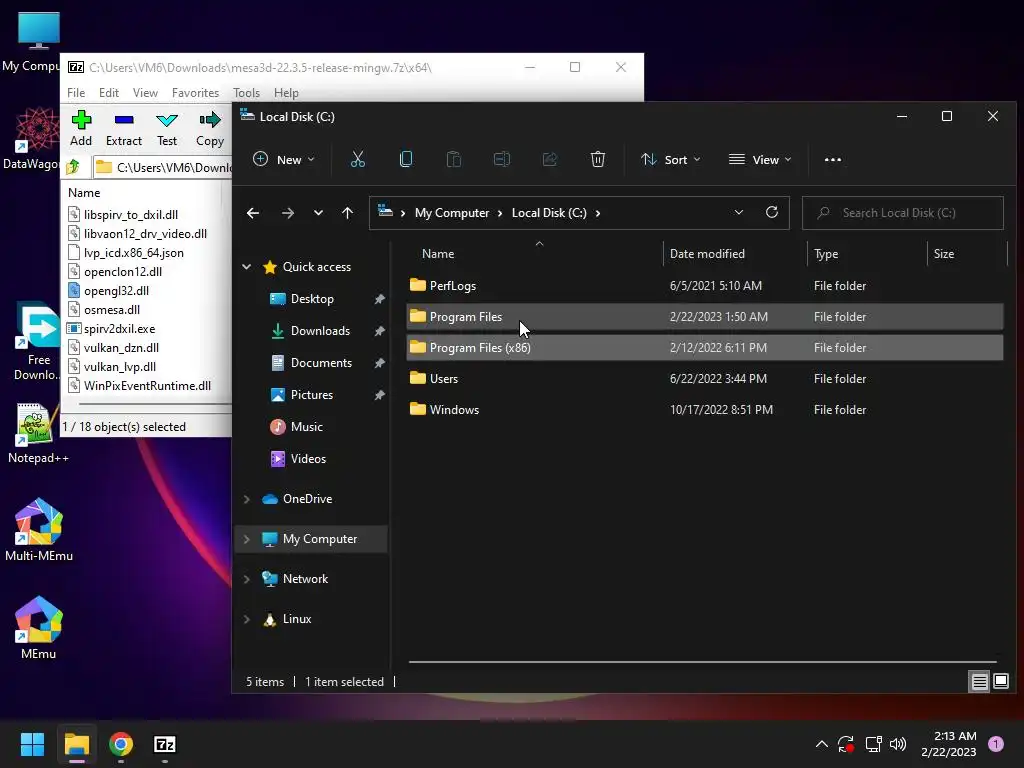The width and height of the screenshot is (1024, 768).
Task: Open 7-Zip Favorites menu
Action: click(x=195, y=93)
